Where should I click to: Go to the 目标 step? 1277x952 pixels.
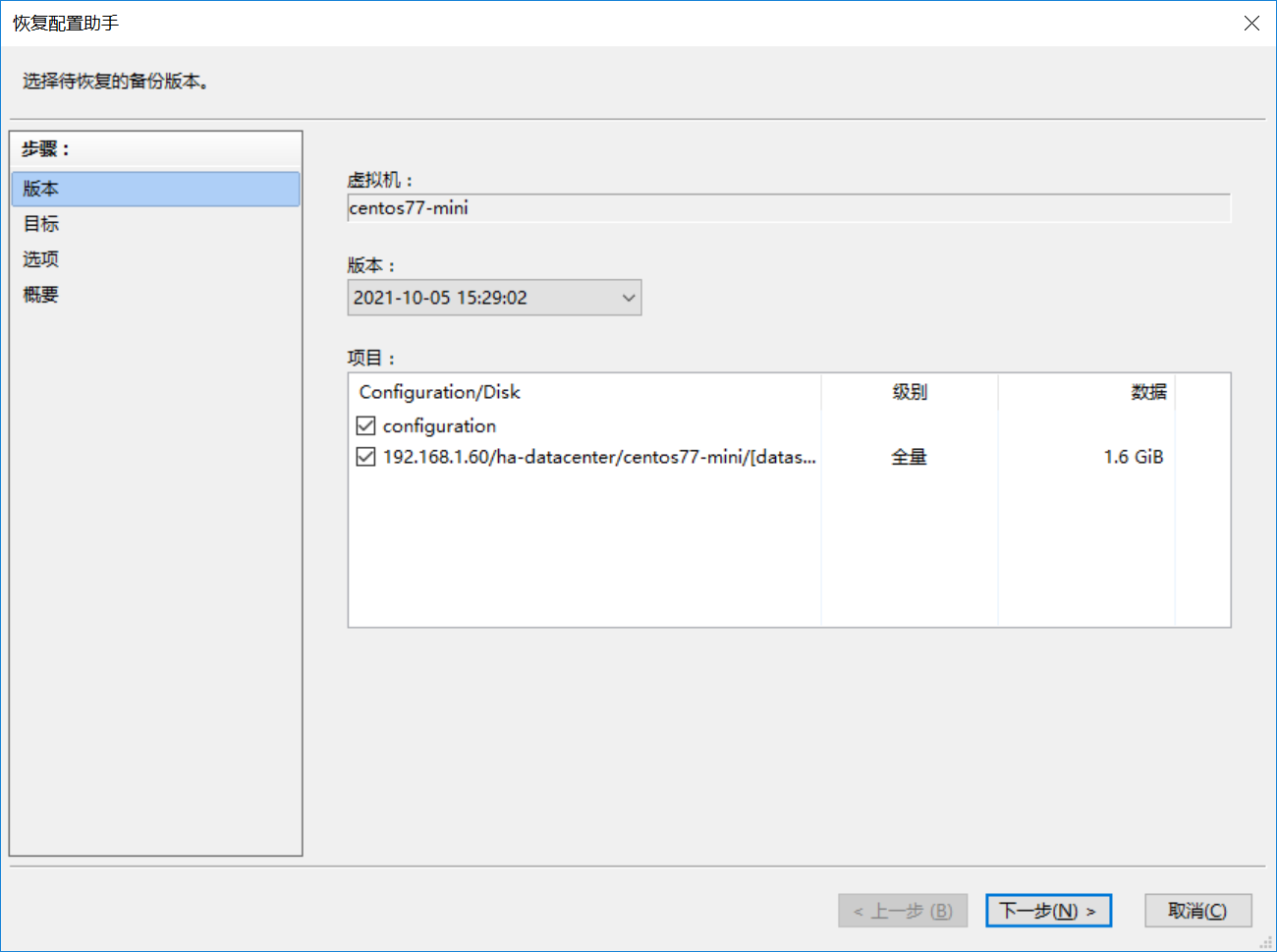click(41, 224)
